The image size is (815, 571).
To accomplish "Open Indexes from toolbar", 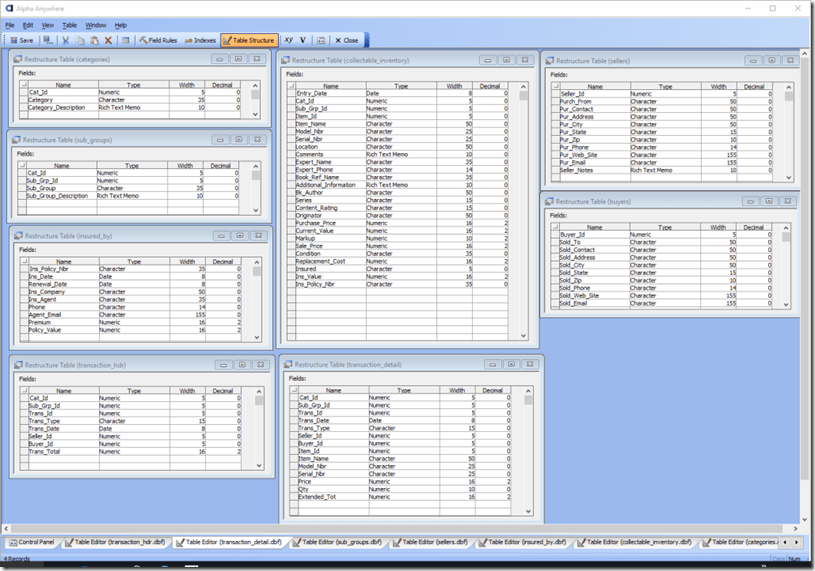I will (200, 40).
